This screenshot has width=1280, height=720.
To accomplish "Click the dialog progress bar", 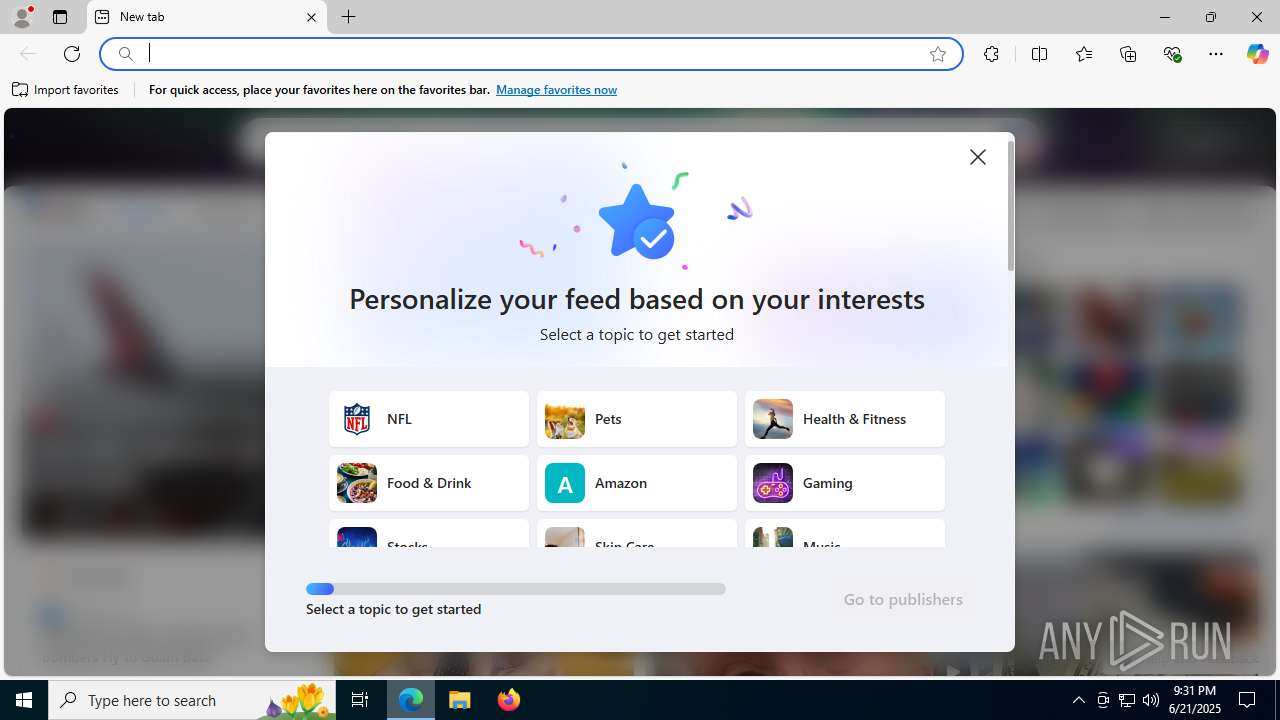I will (x=516, y=589).
